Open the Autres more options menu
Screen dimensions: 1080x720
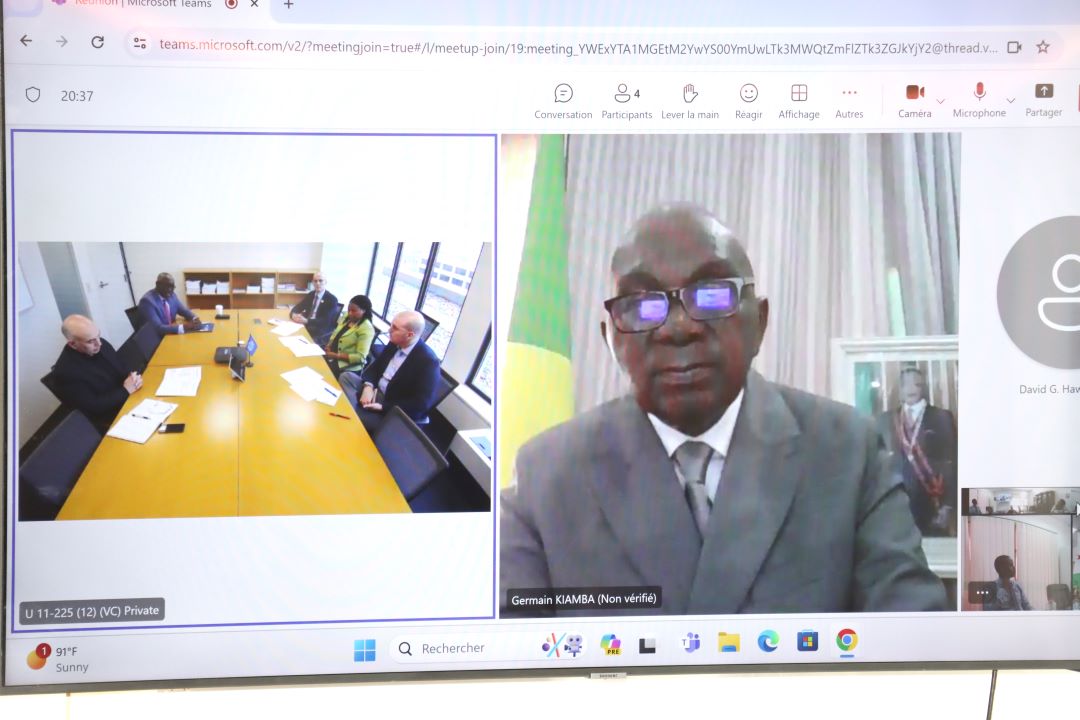click(849, 100)
